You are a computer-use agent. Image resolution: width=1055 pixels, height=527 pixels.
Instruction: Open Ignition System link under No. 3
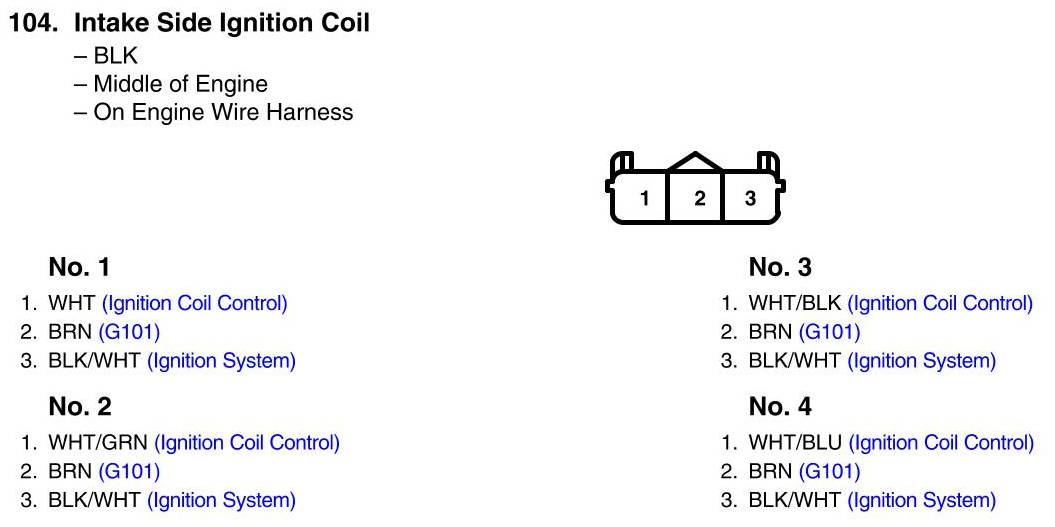tap(921, 361)
